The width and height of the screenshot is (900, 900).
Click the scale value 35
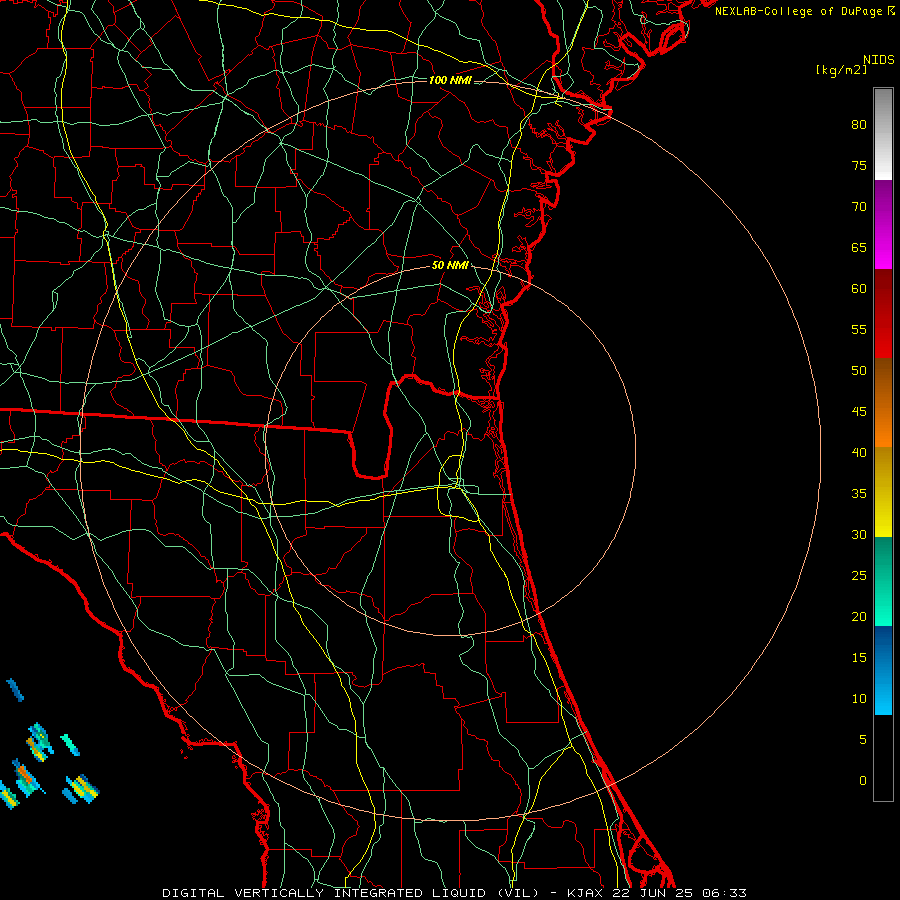(x=859, y=494)
